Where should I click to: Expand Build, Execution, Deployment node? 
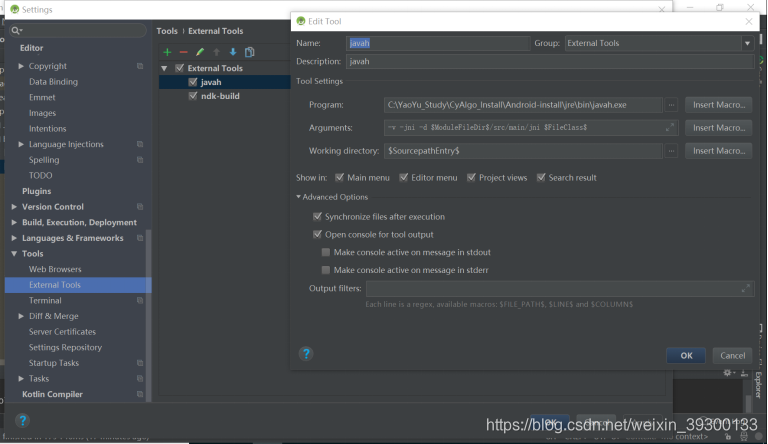pos(14,222)
